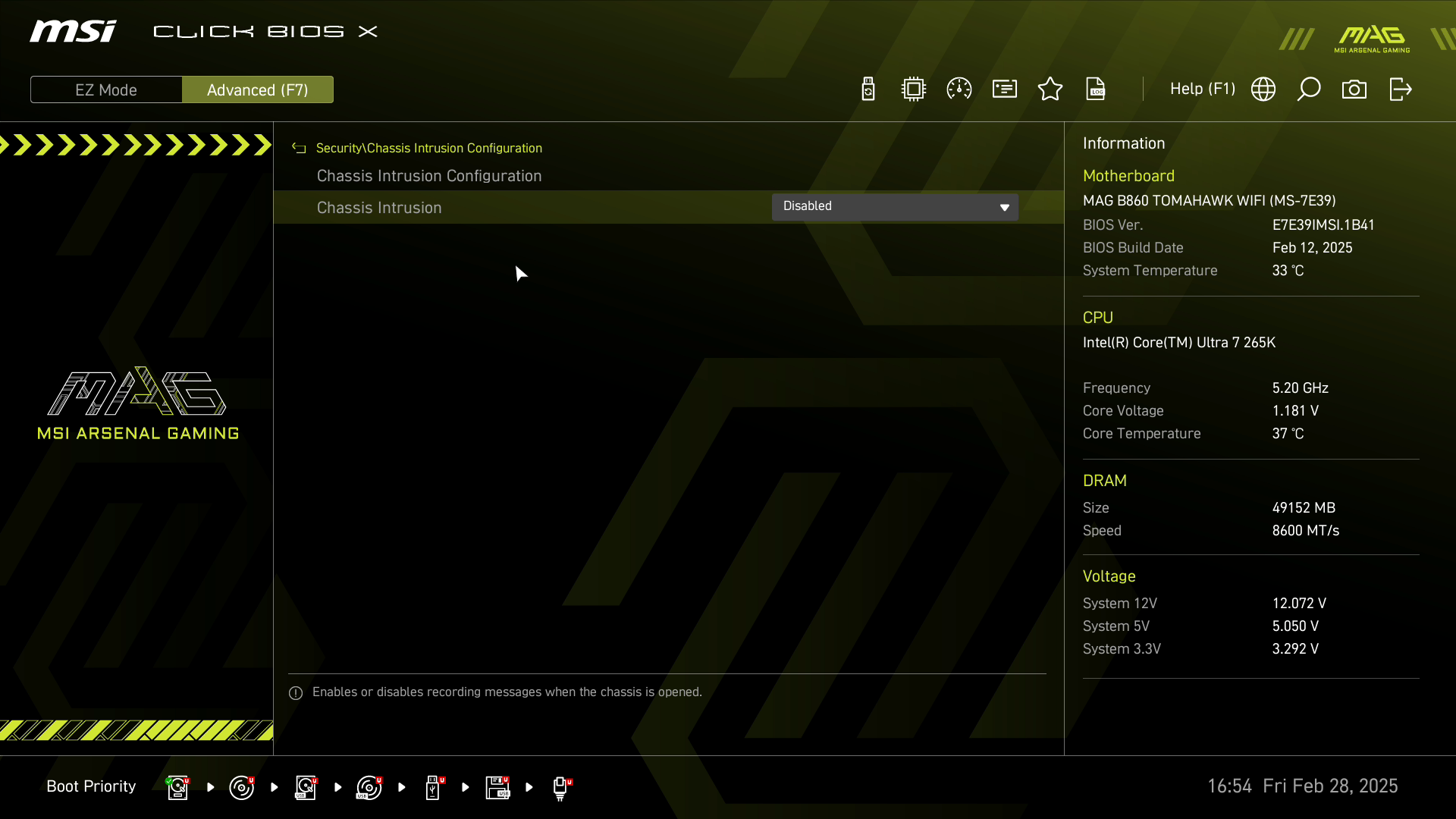
Task: Select the first hard disk boot device
Action: coord(177,787)
